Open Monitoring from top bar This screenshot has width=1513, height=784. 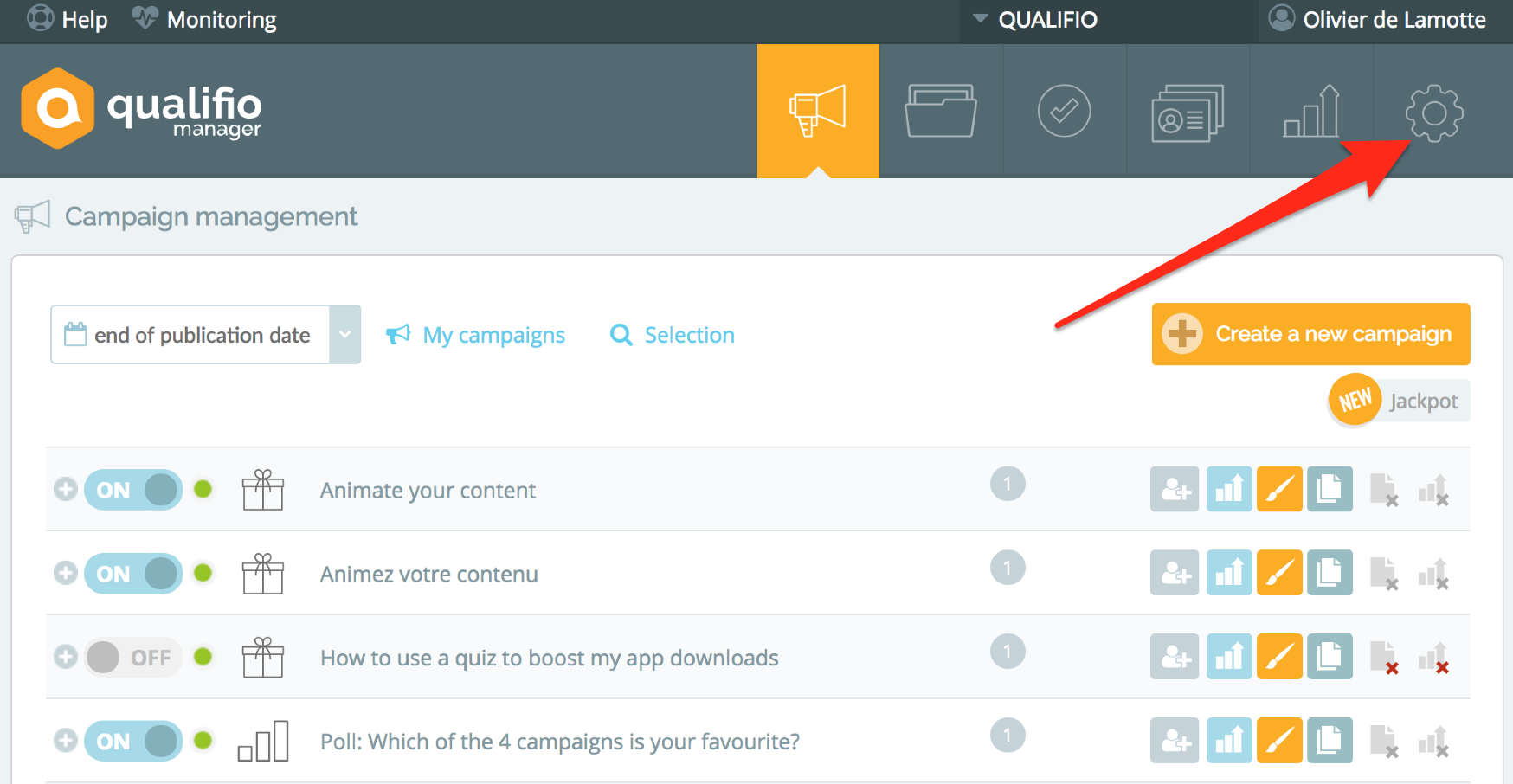tap(204, 19)
